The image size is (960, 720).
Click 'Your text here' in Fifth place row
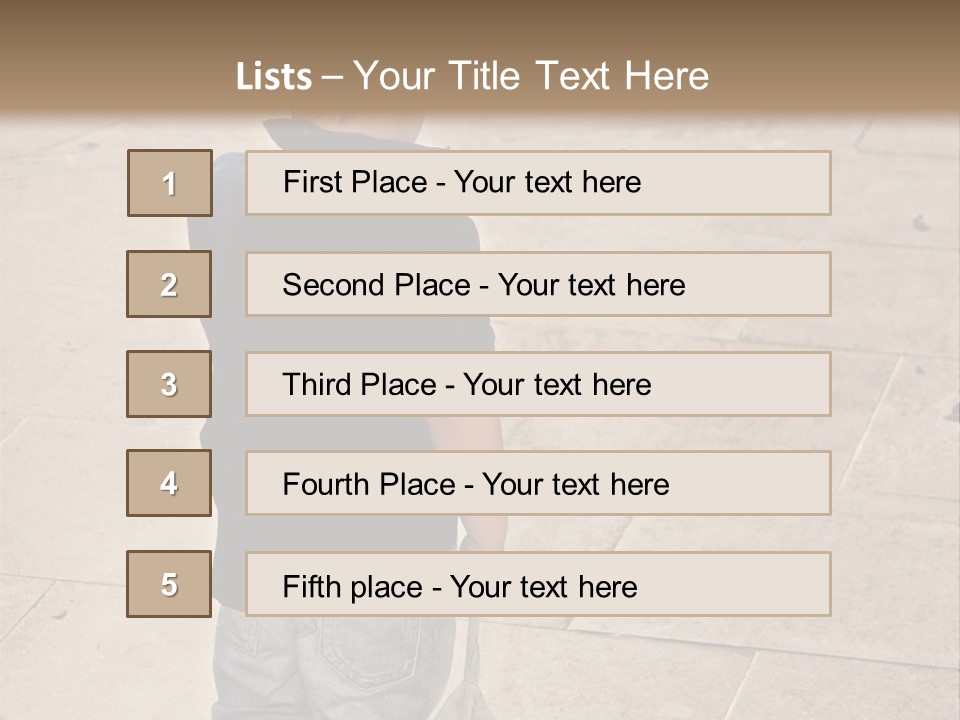(543, 586)
